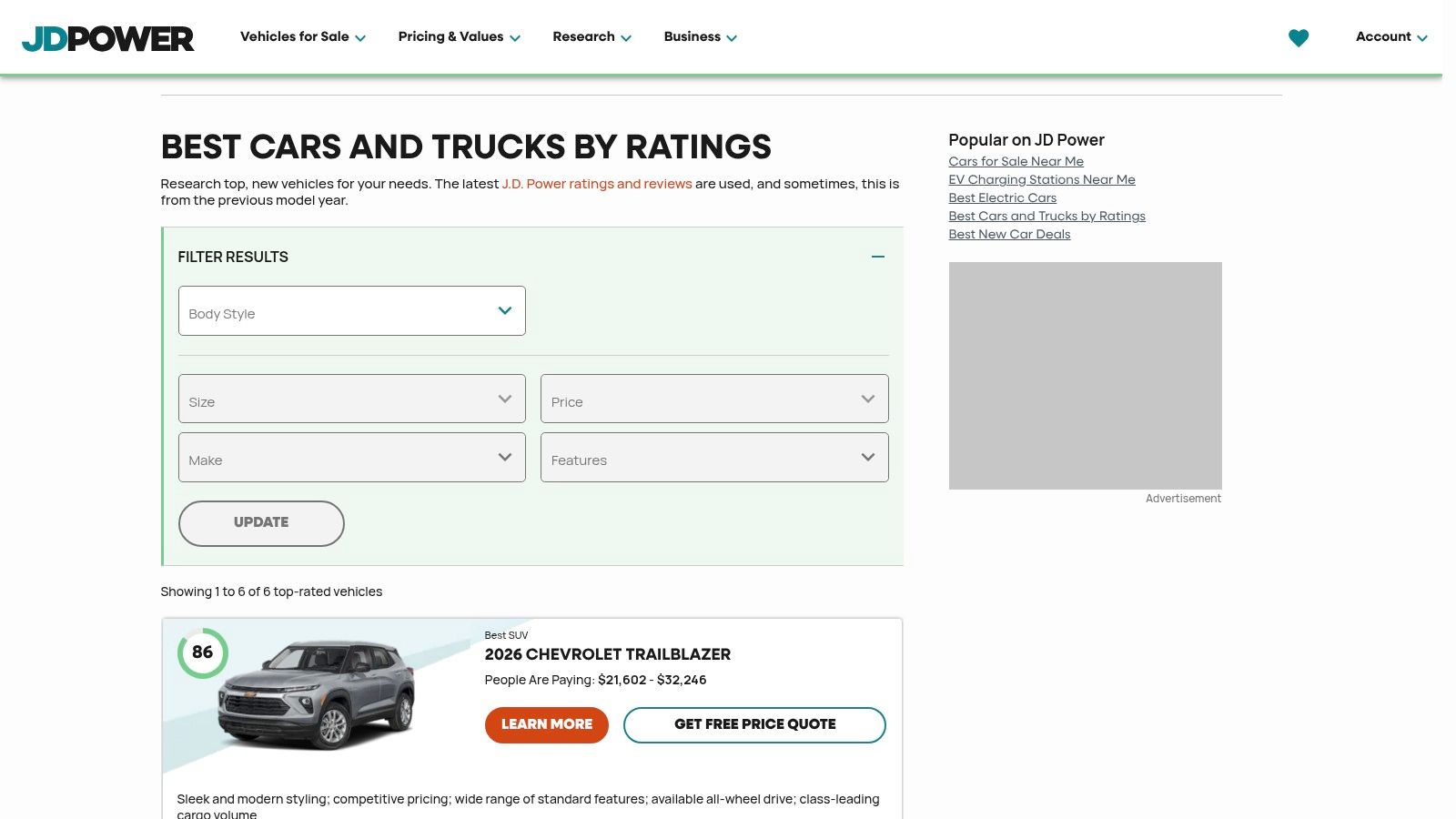Open J.D. Power ratings and reviews link
Screen dimensions: 1456x819
[x=597, y=184]
